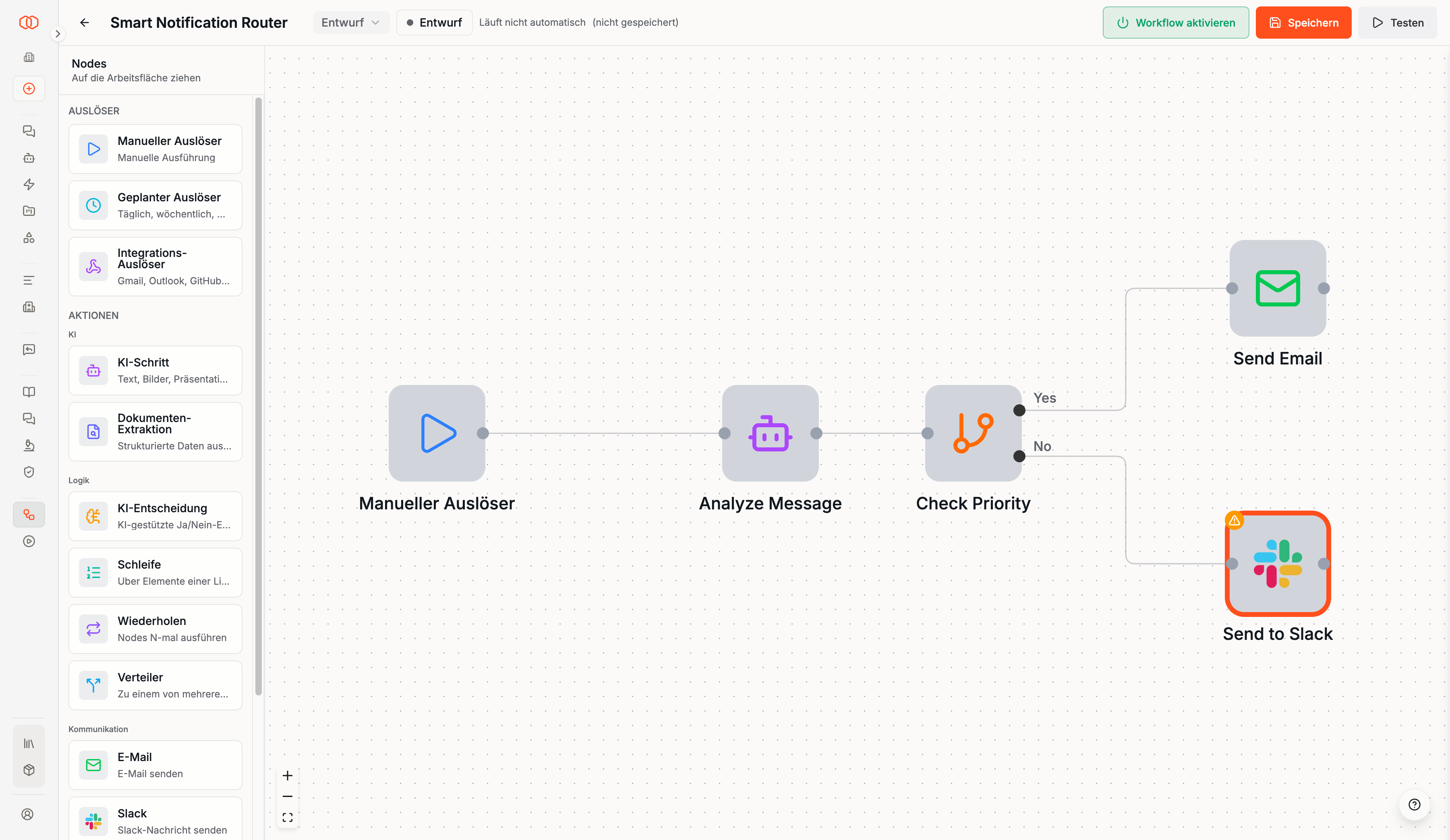1450x840 pixels.
Task: Open the Send Email node
Action: tap(1277, 288)
